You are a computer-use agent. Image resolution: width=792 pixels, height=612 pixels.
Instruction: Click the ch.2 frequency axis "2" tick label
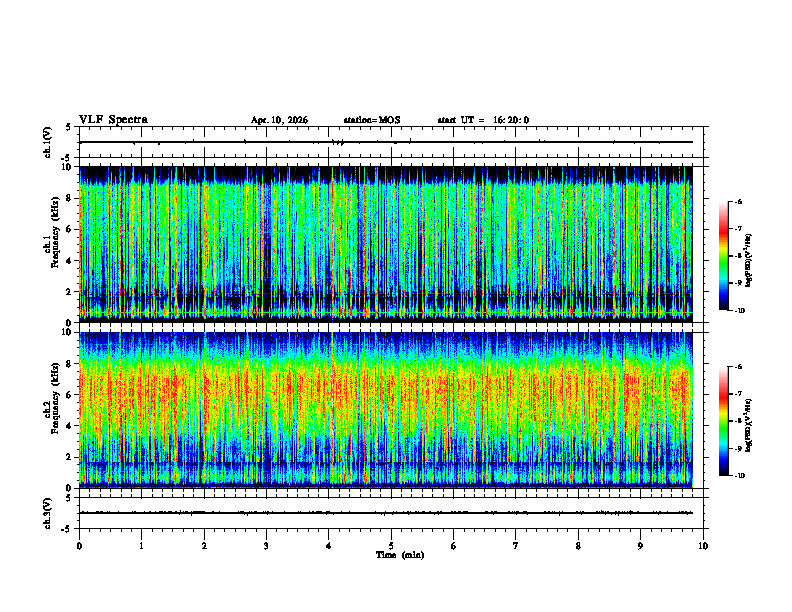click(x=70, y=457)
